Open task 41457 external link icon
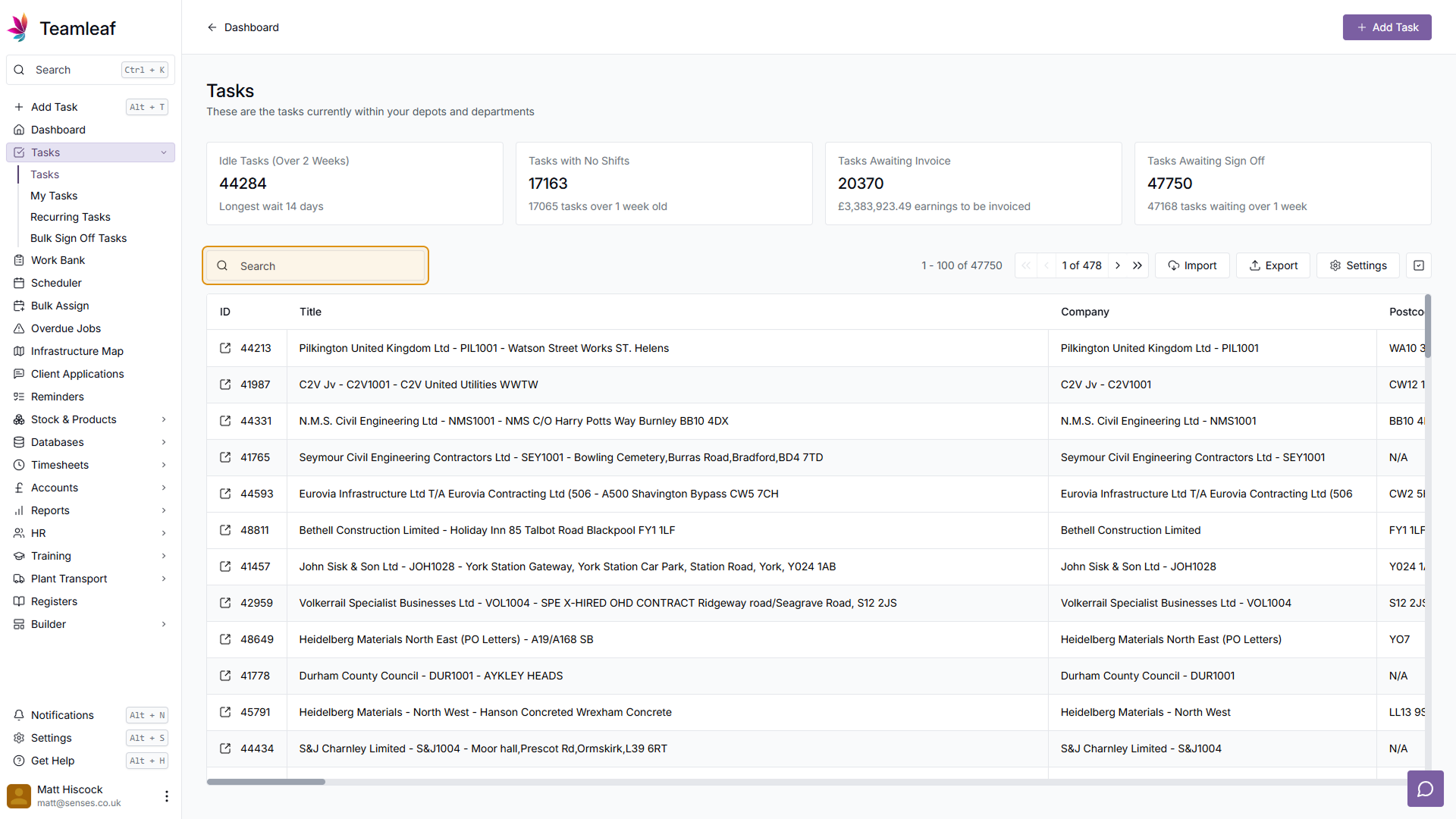Image resolution: width=1456 pixels, height=819 pixels. click(225, 566)
